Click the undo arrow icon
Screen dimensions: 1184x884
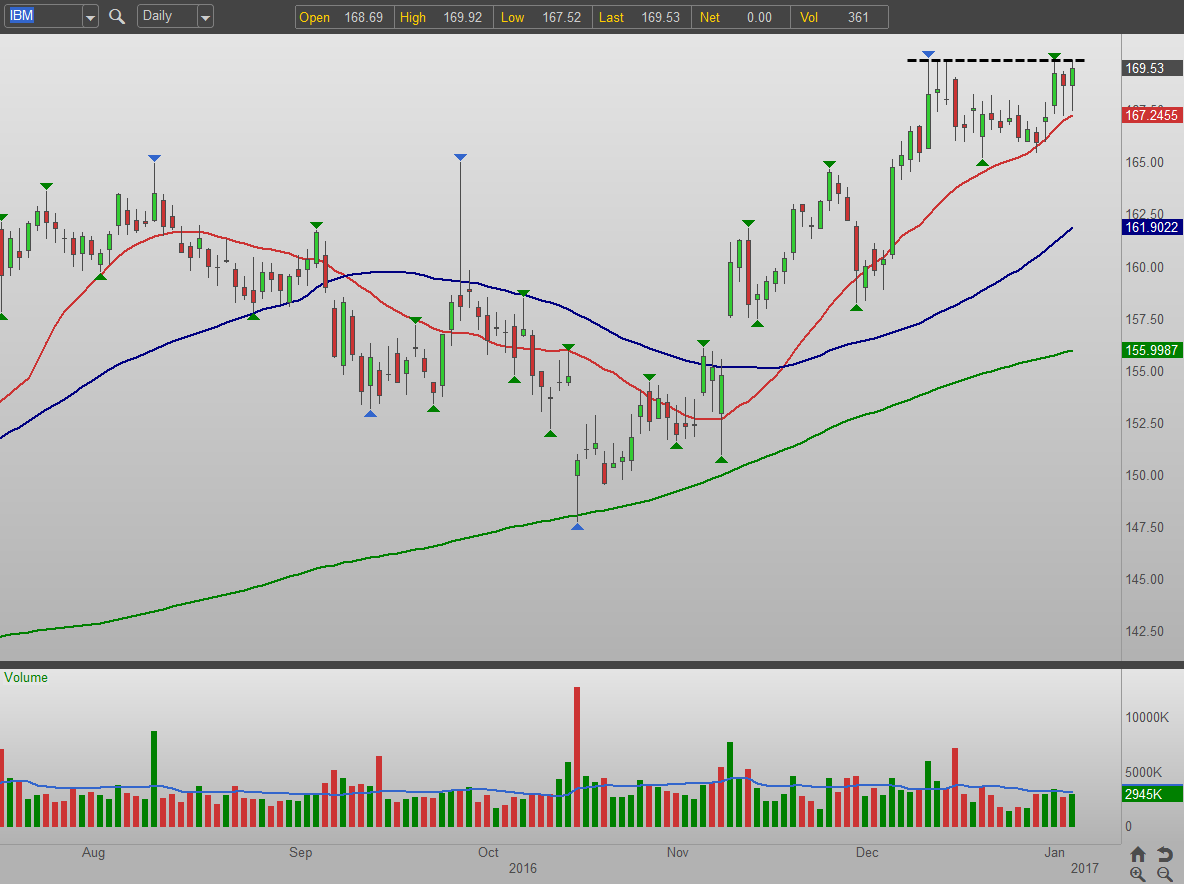[x=1165, y=854]
